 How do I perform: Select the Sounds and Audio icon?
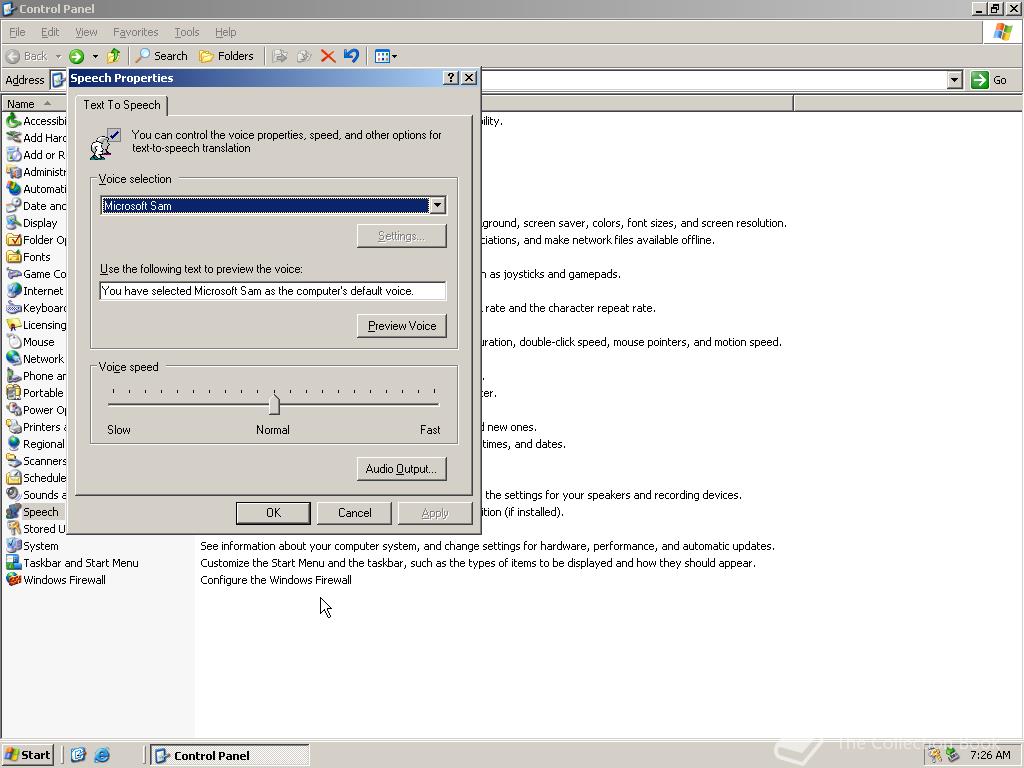[x=13, y=494]
